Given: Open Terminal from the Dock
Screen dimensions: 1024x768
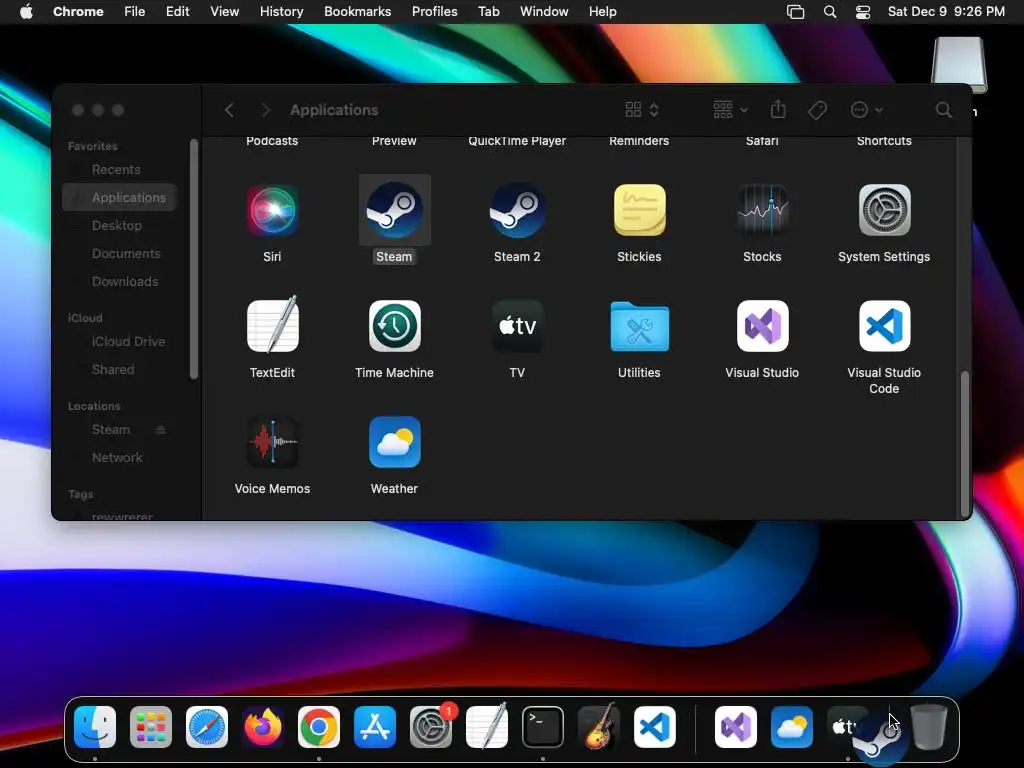Looking at the screenshot, I should click(x=543, y=727).
